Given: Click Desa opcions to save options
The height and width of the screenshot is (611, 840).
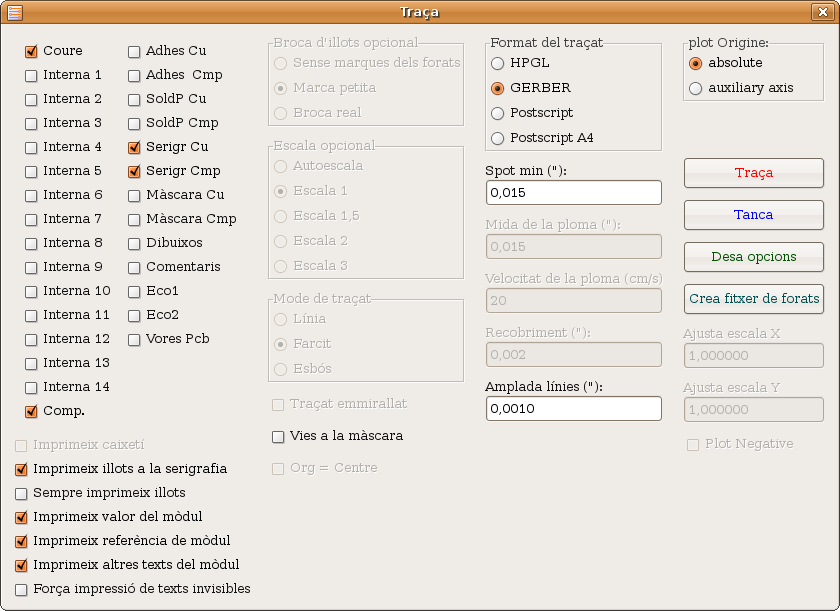Looking at the screenshot, I should click(x=754, y=257).
